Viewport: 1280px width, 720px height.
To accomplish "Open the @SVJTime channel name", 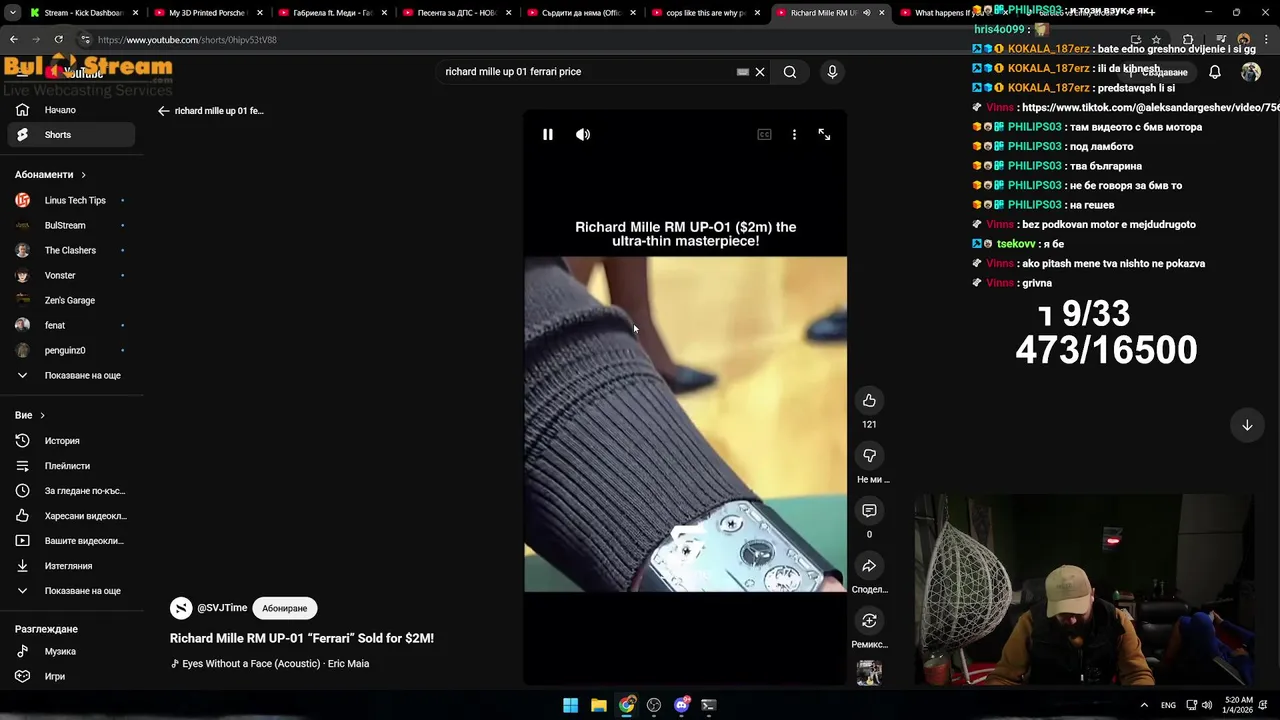I will tap(222, 608).
